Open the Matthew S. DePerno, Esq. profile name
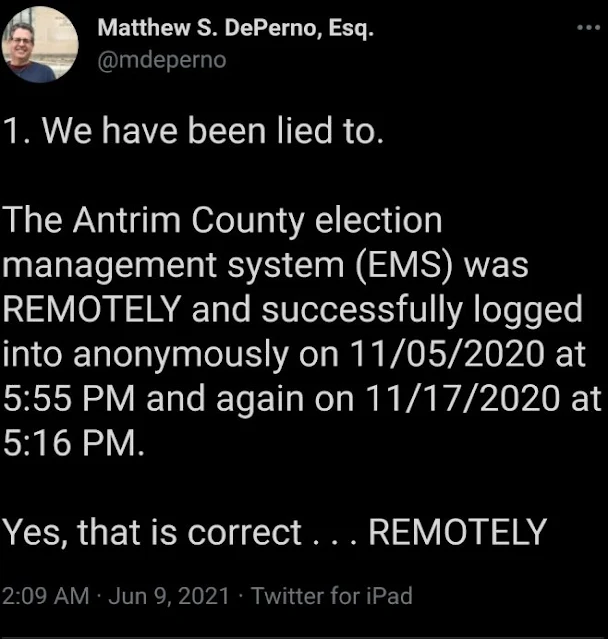The width and height of the screenshot is (608, 639). pos(235,29)
